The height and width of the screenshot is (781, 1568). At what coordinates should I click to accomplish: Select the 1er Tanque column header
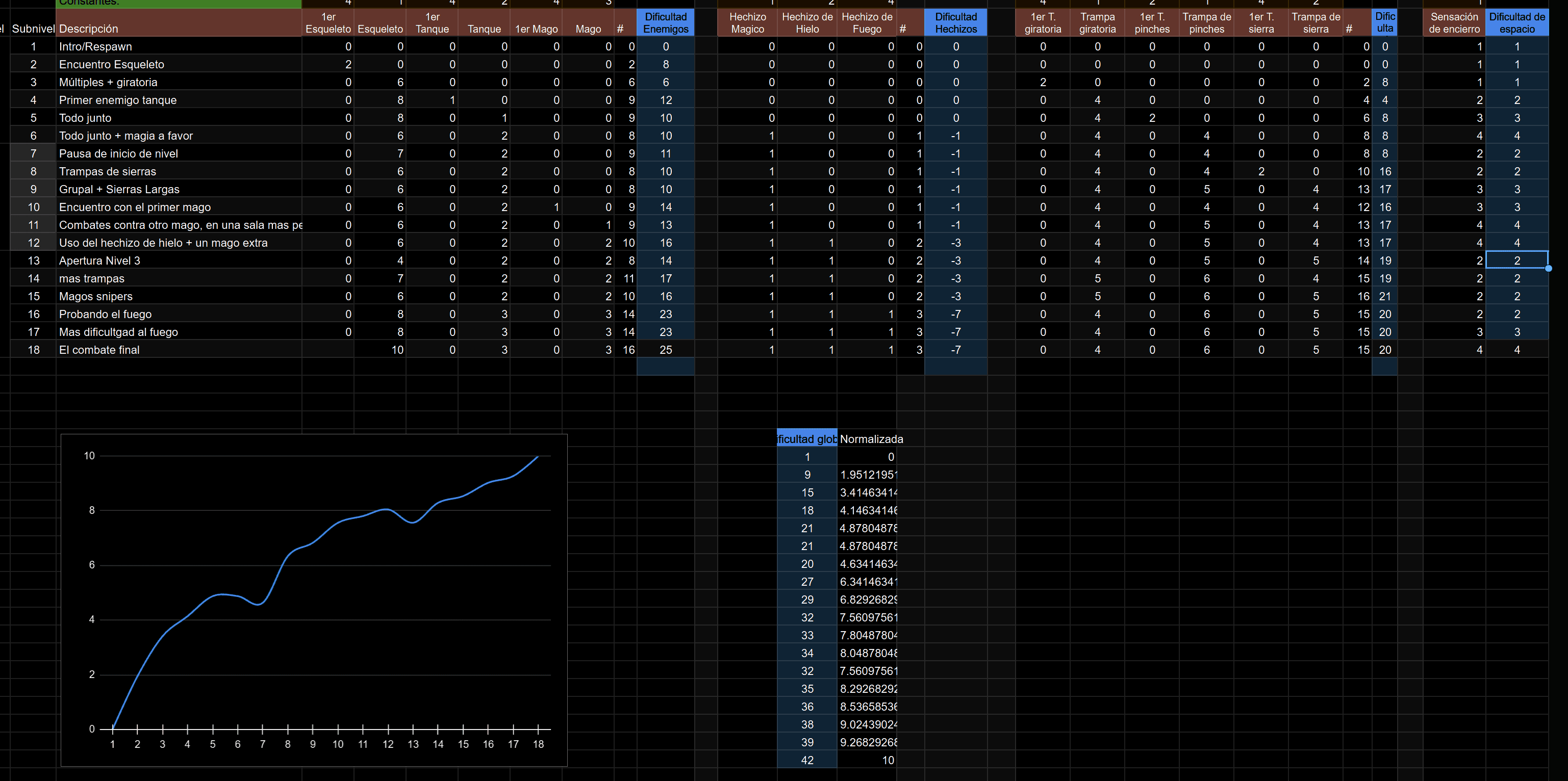click(432, 22)
